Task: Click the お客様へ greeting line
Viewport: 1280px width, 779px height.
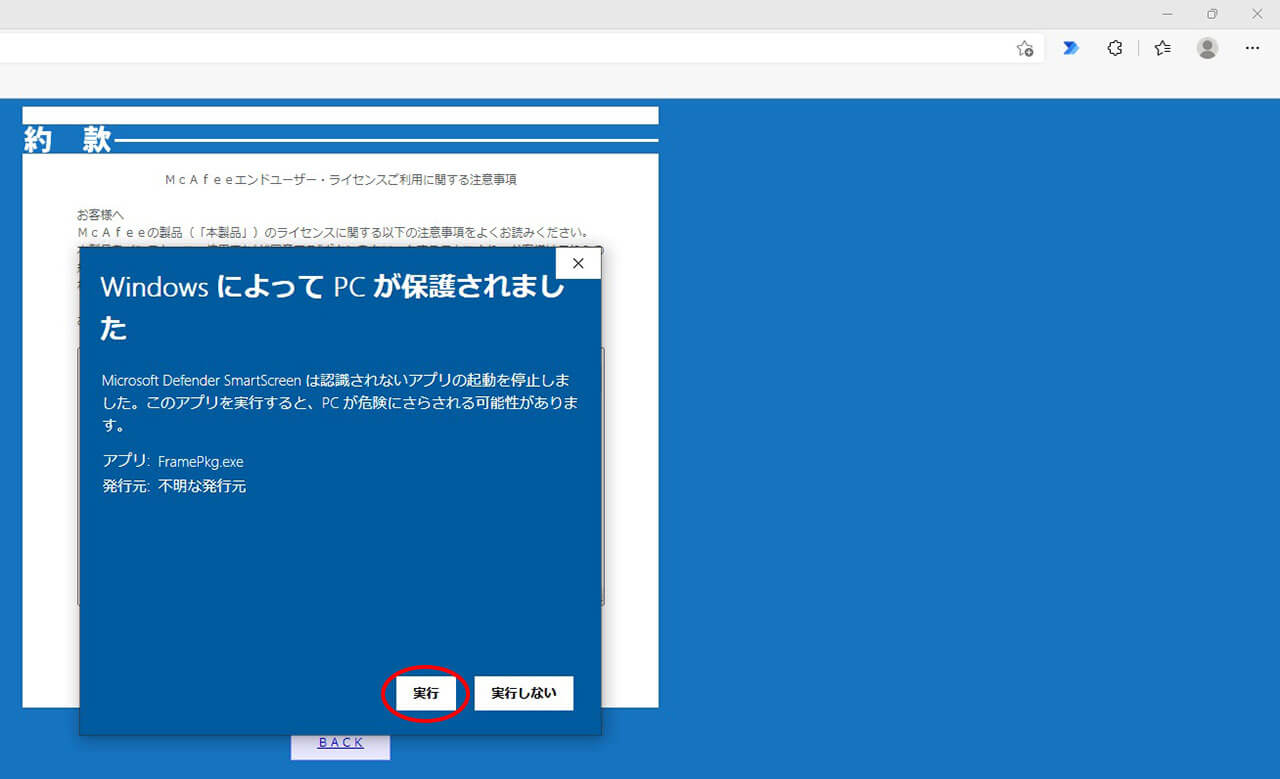Action: [100, 215]
